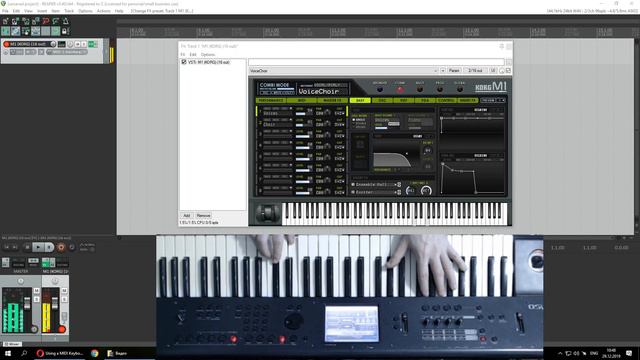Open the Insert menu in REAPER
The image size is (640, 360).
42,11
